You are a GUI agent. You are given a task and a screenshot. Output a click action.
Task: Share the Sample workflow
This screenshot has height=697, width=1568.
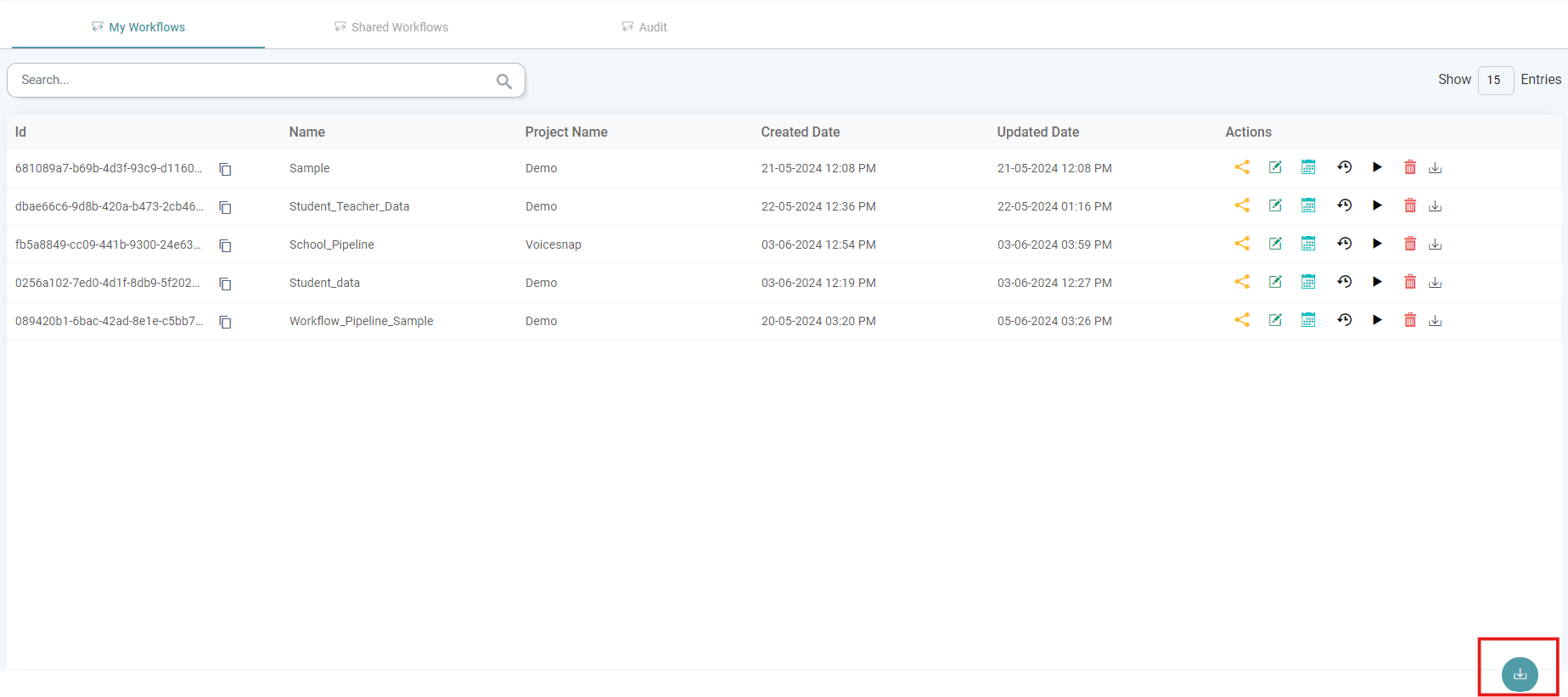click(x=1242, y=167)
